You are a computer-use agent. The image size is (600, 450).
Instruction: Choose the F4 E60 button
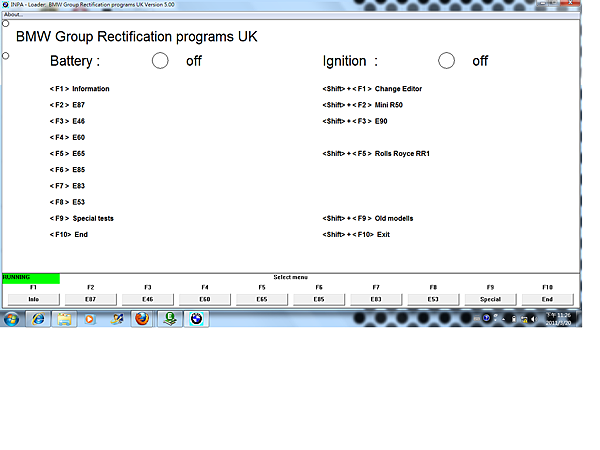click(205, 299)
